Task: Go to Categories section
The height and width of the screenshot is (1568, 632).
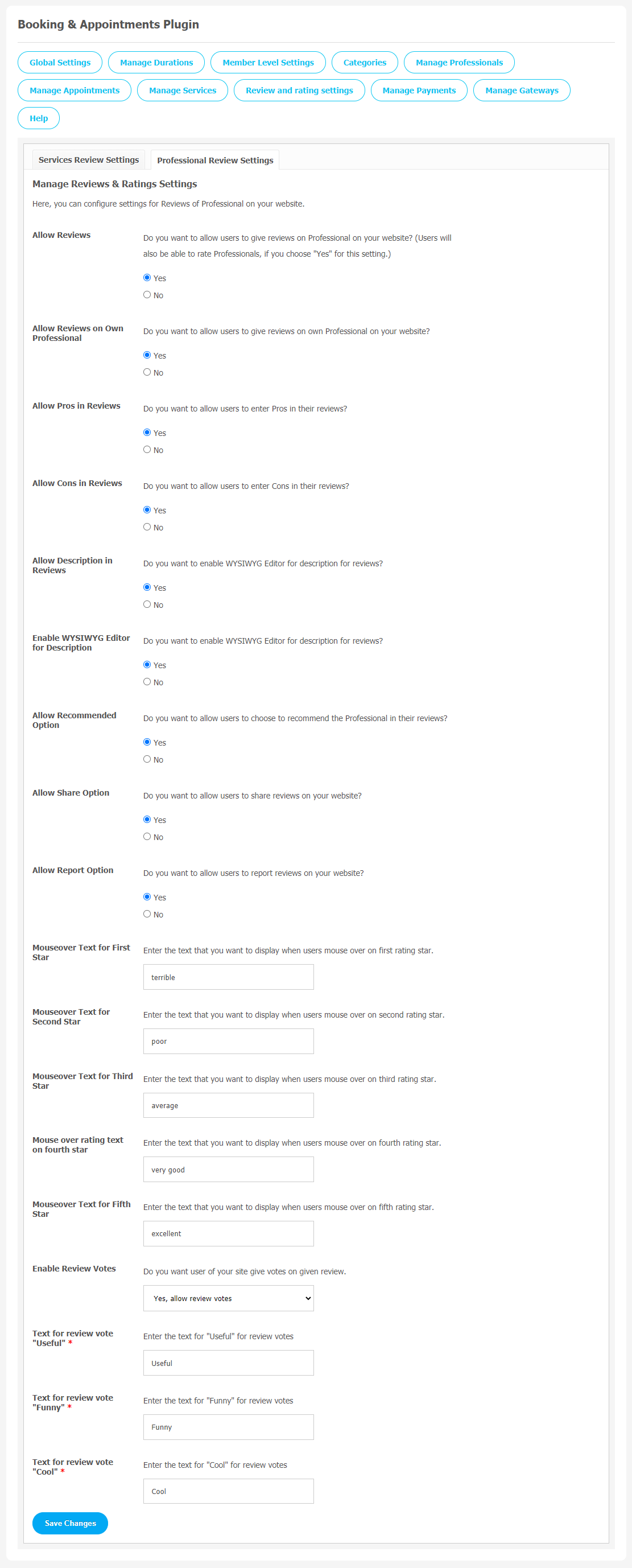Action: pos(365,62)
